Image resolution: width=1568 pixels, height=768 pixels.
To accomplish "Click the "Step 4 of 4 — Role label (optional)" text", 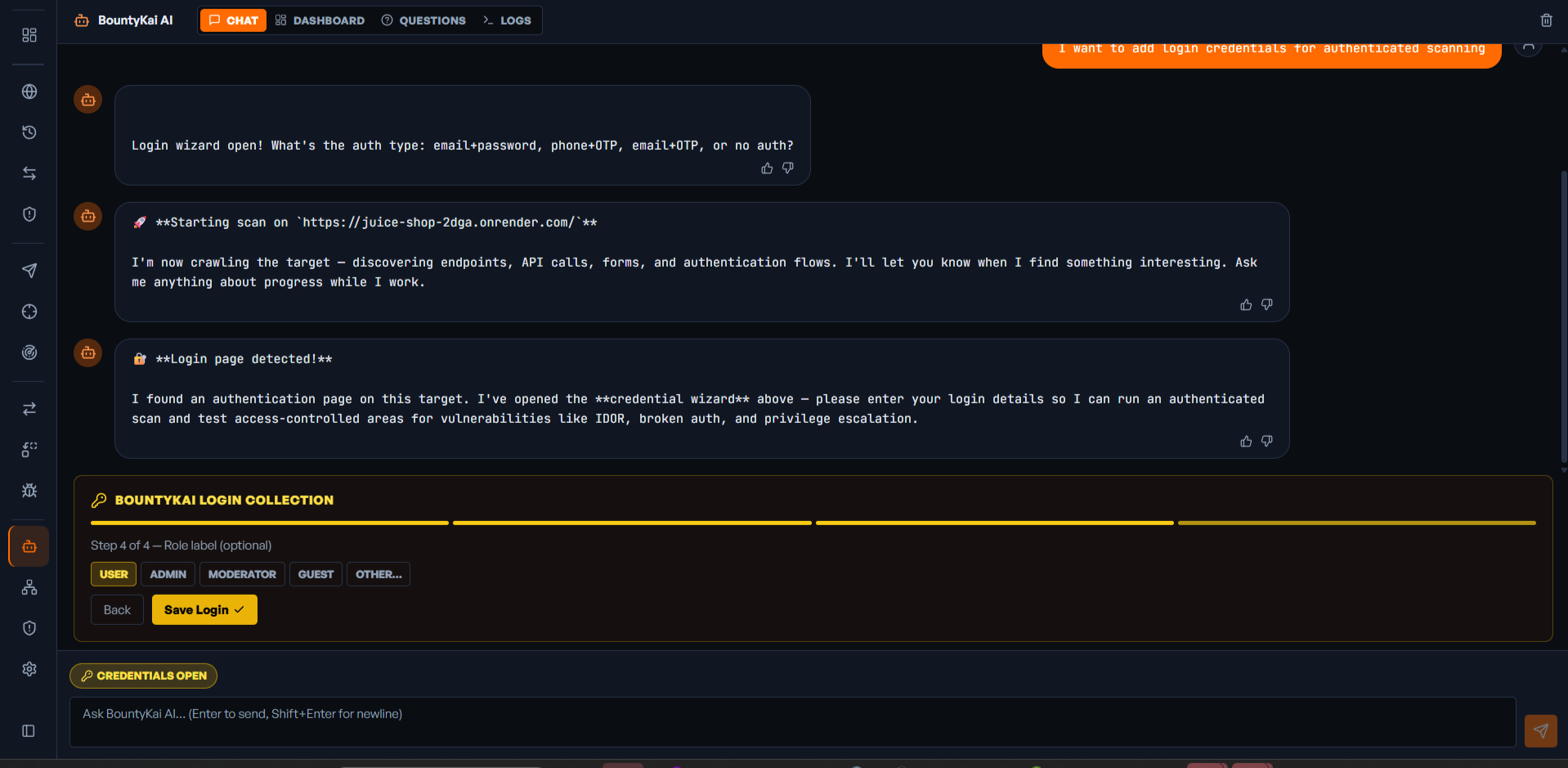I will click(181, 546).
